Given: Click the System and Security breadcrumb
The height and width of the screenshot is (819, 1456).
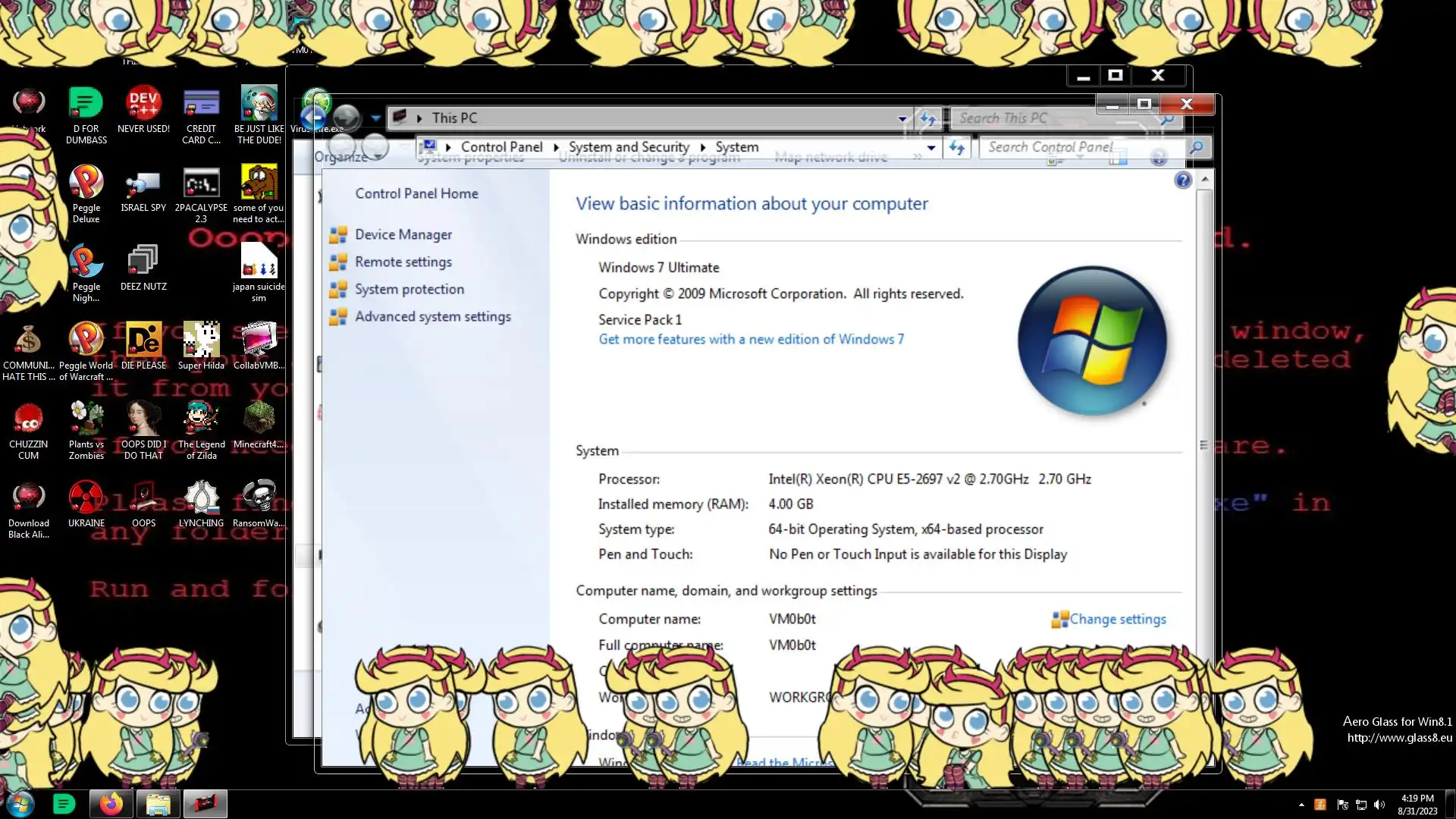Looking at the screenshot, I should pos(629,147).
